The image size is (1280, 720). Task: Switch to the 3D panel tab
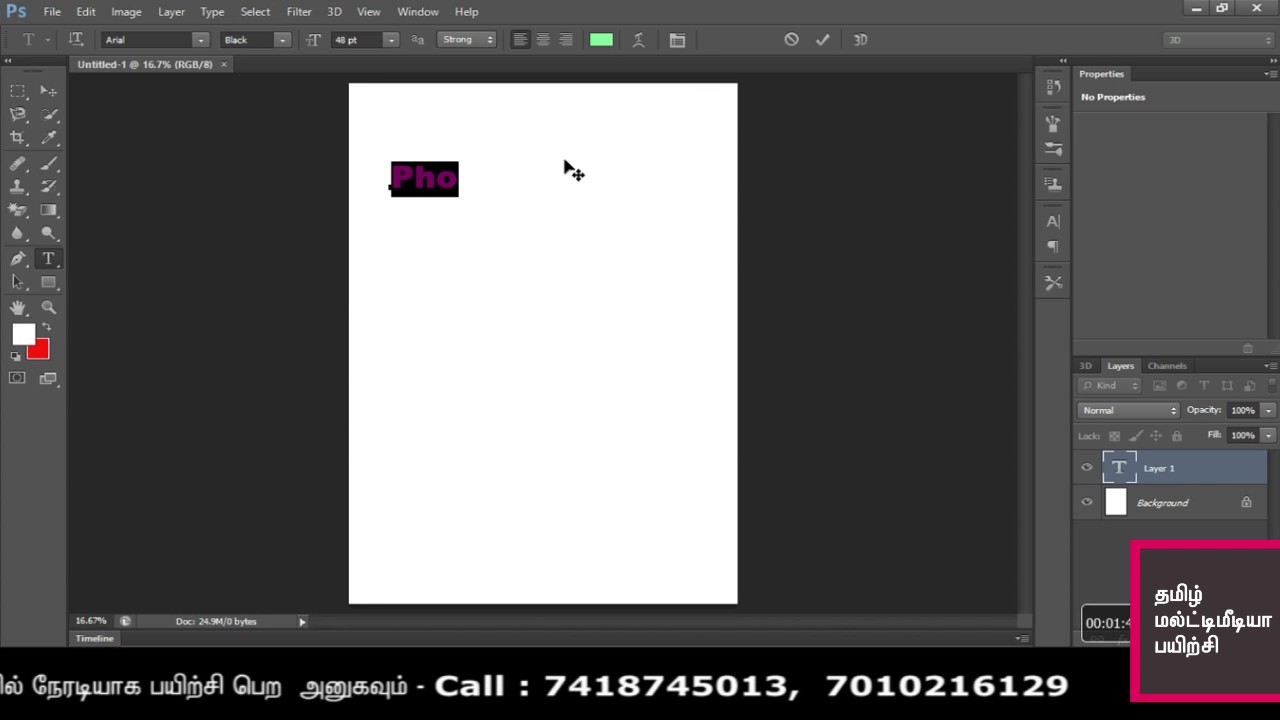(x=1086, y=366)
